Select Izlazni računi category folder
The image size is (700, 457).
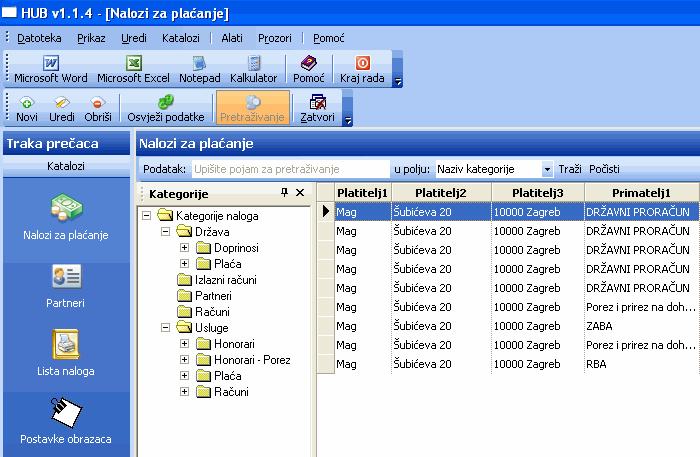point(217,280)
